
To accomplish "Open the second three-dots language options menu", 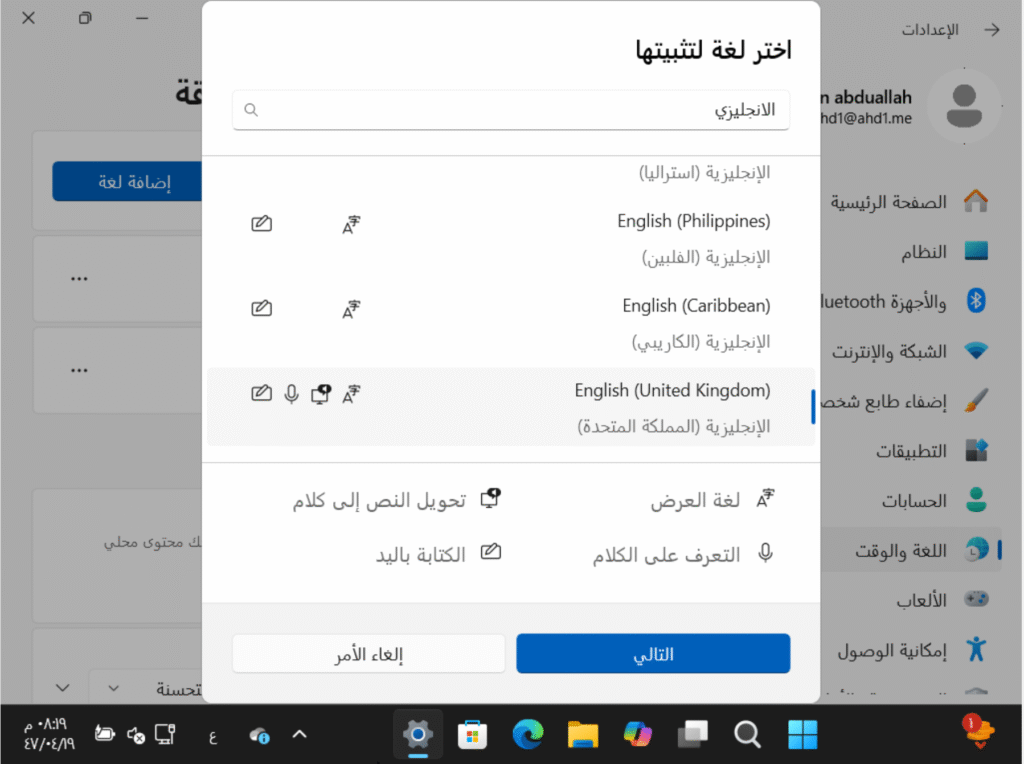I will coord(79,370).
